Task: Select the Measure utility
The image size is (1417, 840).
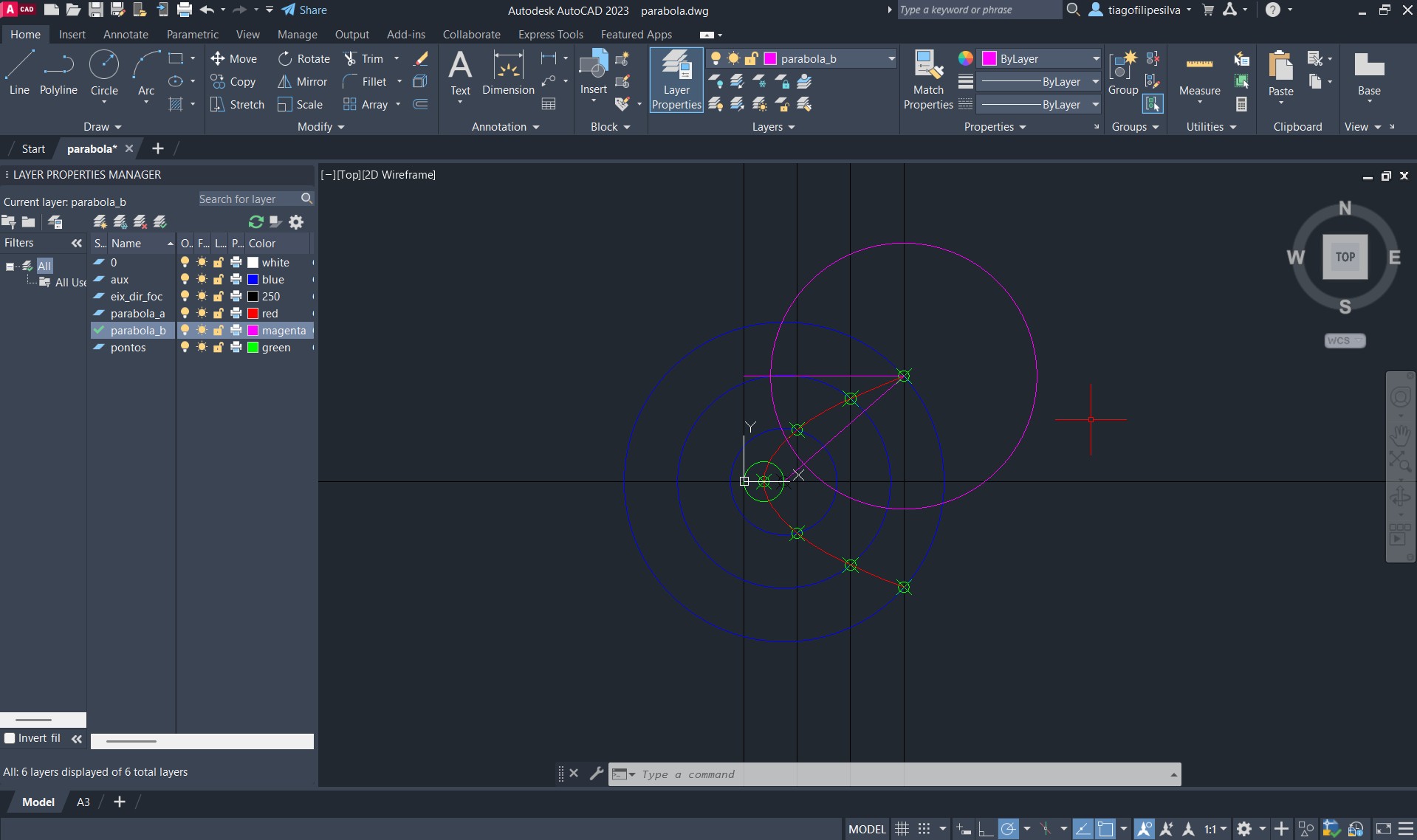Action: point(1199,75)
